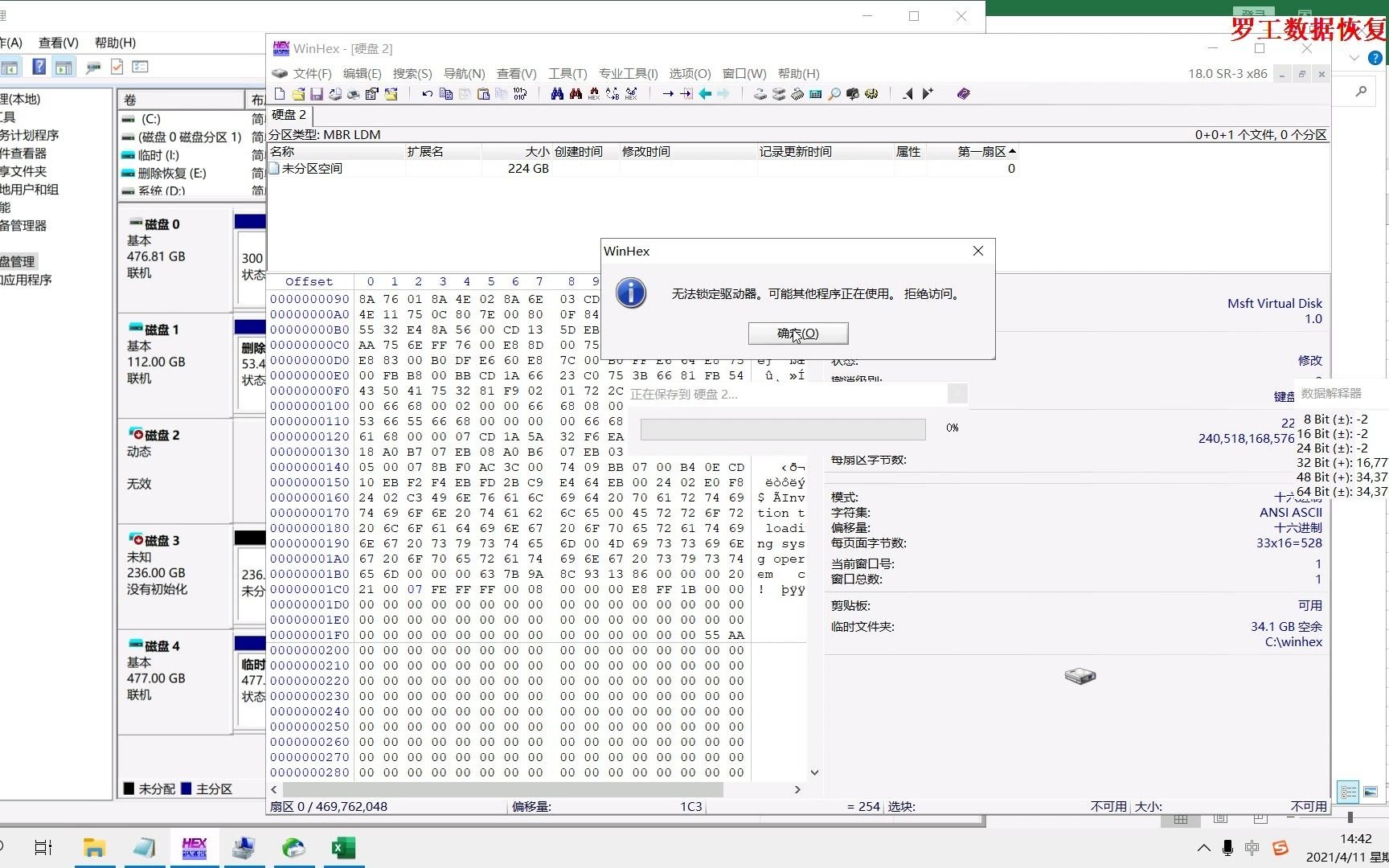The image size is (1389, 868).
Task: Click the Go To Offset arrow icon
Action: [668, 94]
